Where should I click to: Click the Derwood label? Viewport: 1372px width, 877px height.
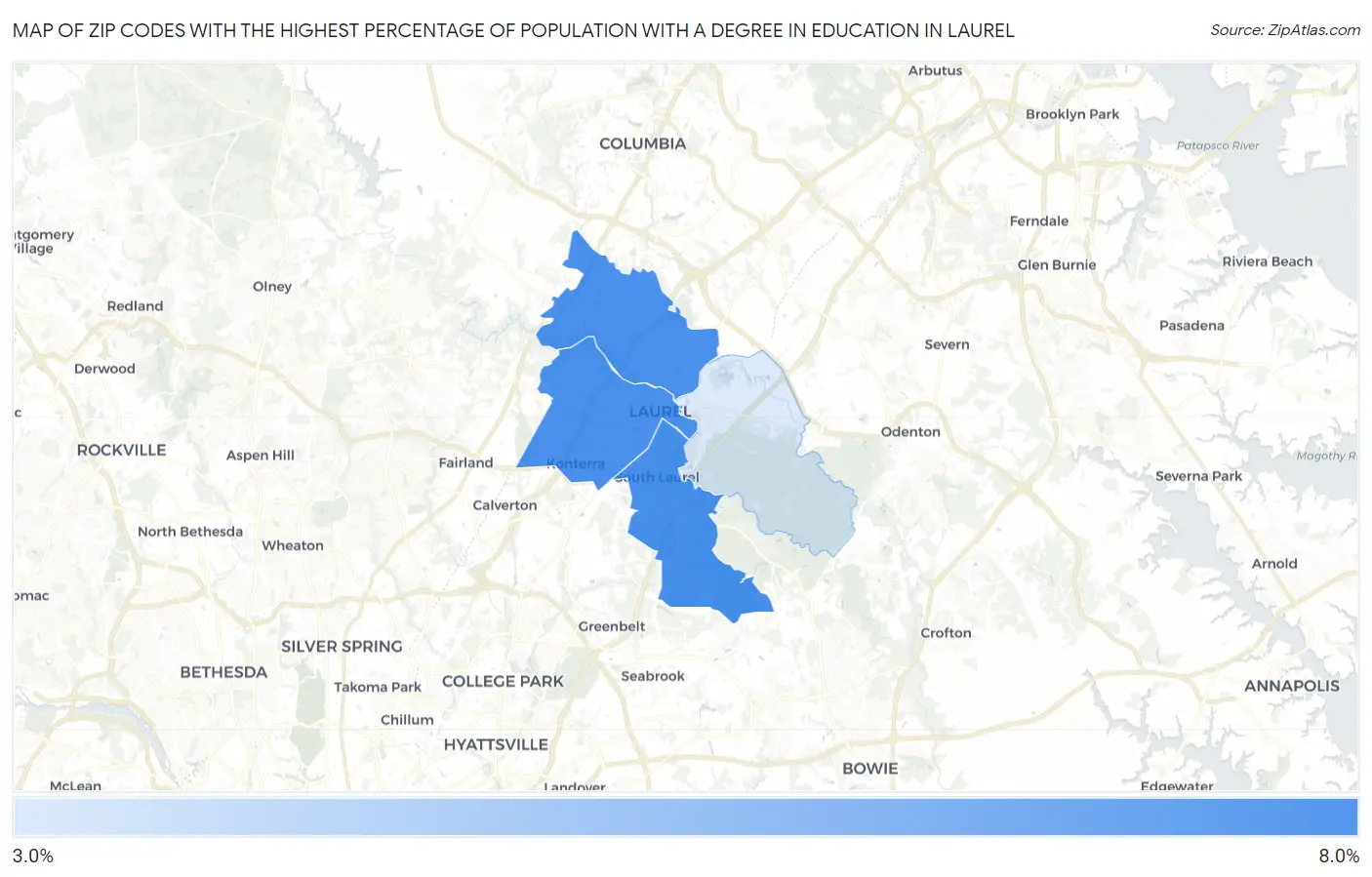tap(104, 369)
